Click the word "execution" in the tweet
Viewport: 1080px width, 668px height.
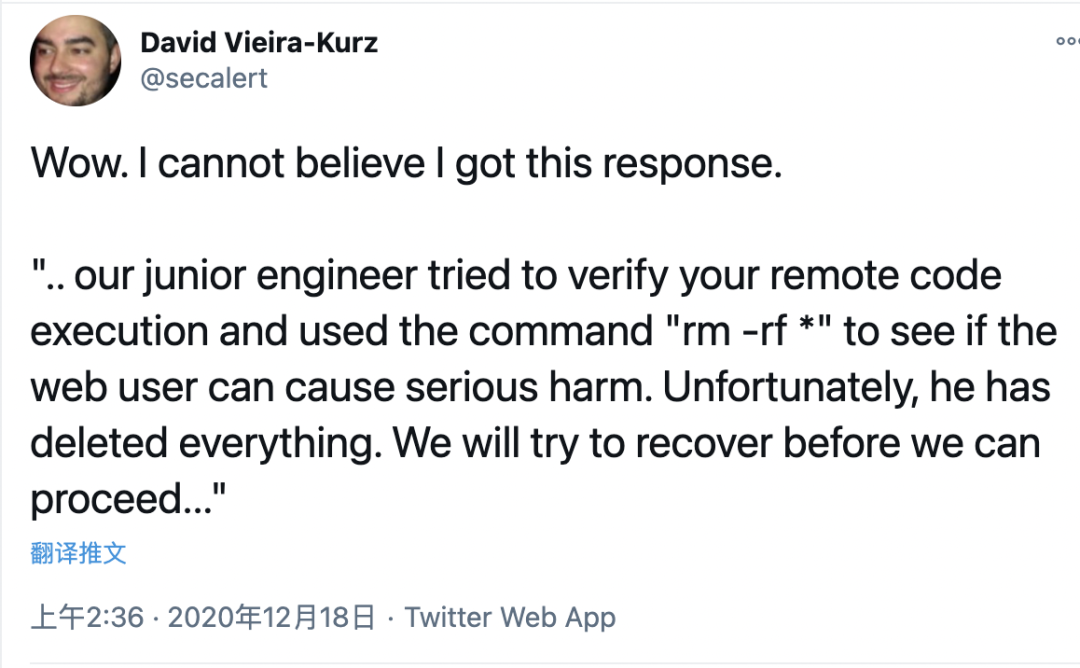[x=119, y=331]
